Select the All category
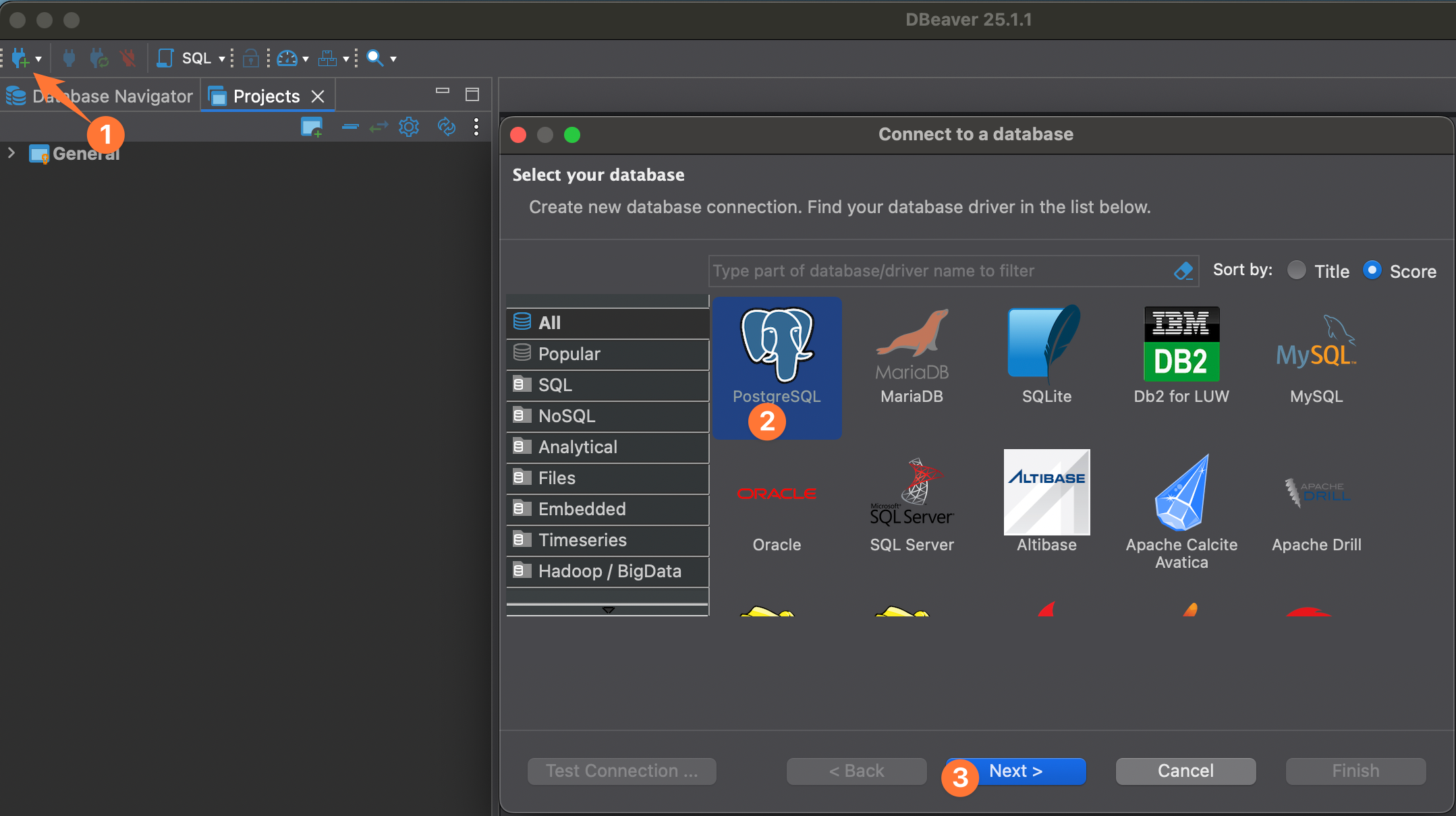This screenshot has height=816, width=1456. 607,323
